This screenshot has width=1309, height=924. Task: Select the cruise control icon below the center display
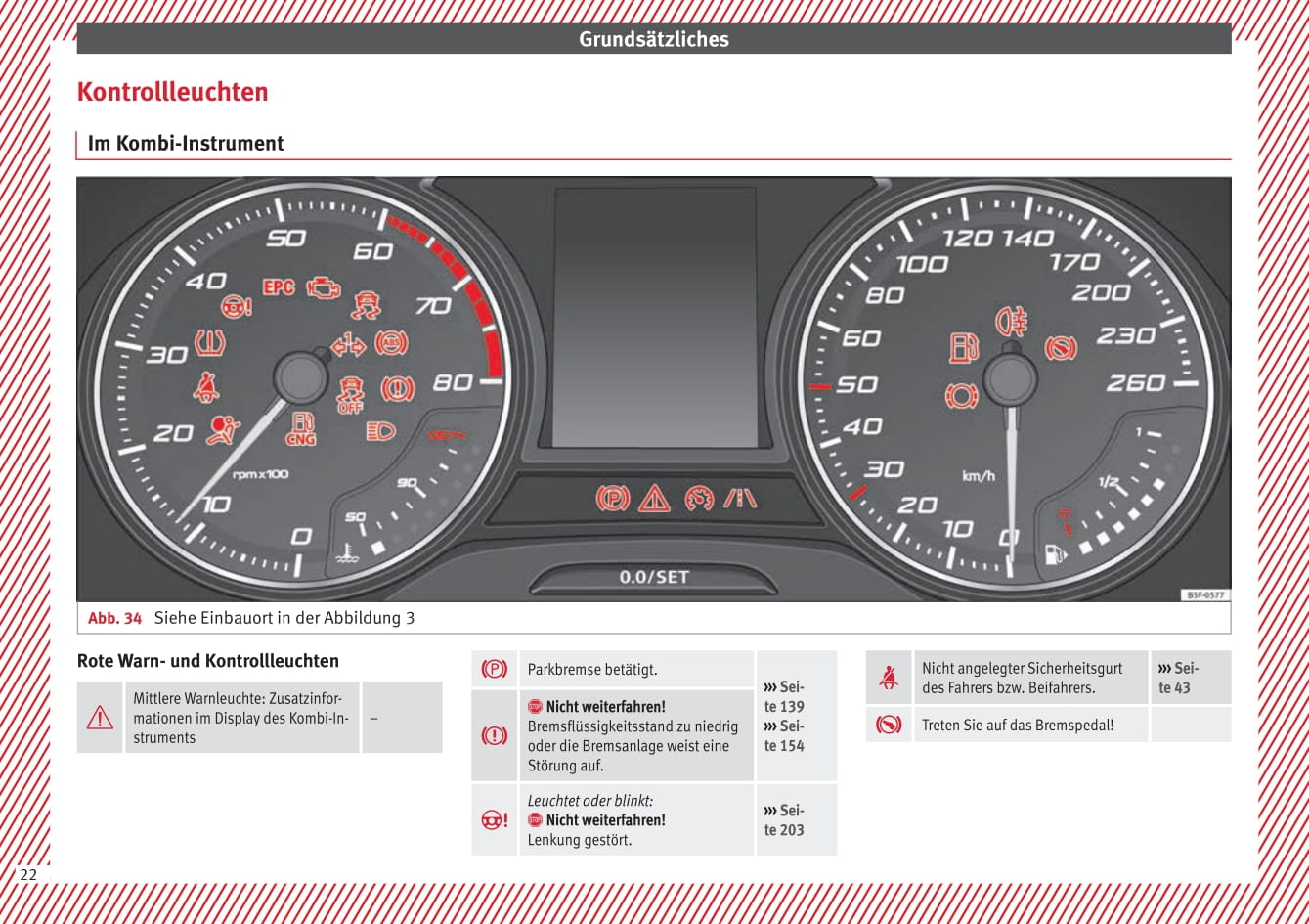coord(699,499)
